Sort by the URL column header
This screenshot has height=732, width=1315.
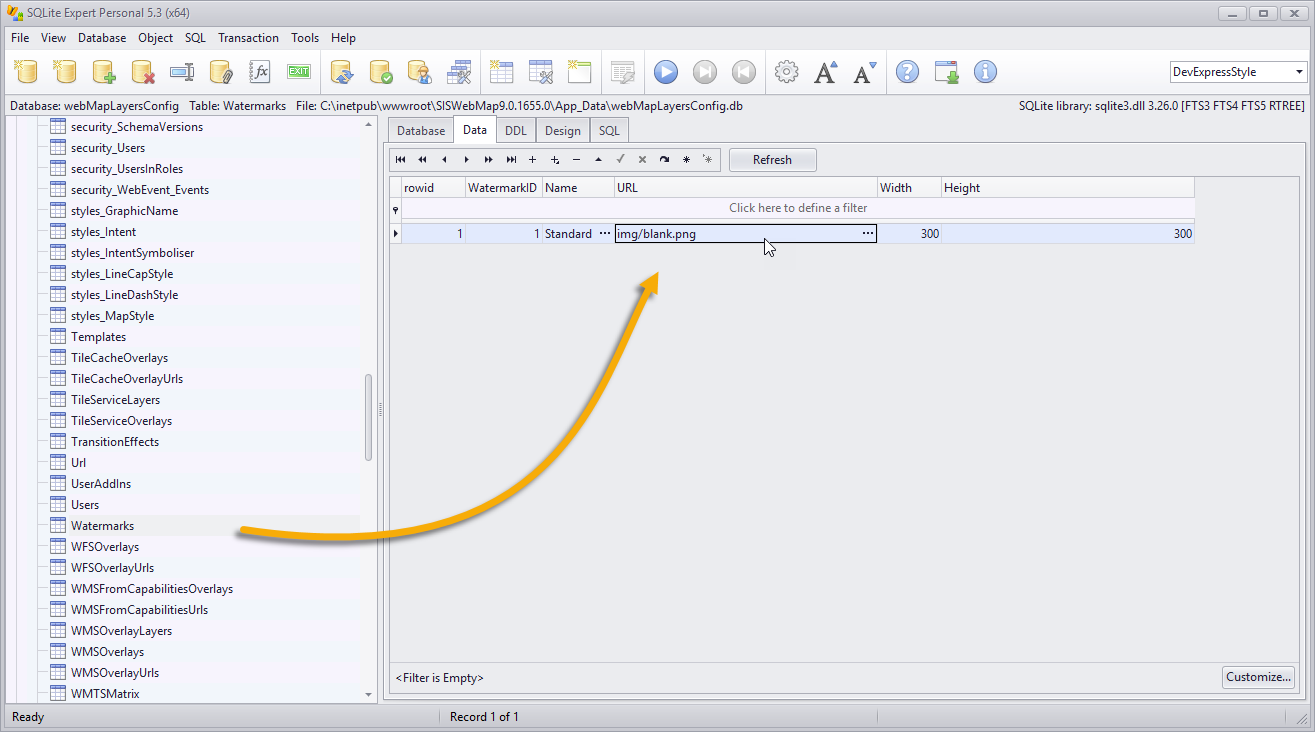[x=745, y=187]
